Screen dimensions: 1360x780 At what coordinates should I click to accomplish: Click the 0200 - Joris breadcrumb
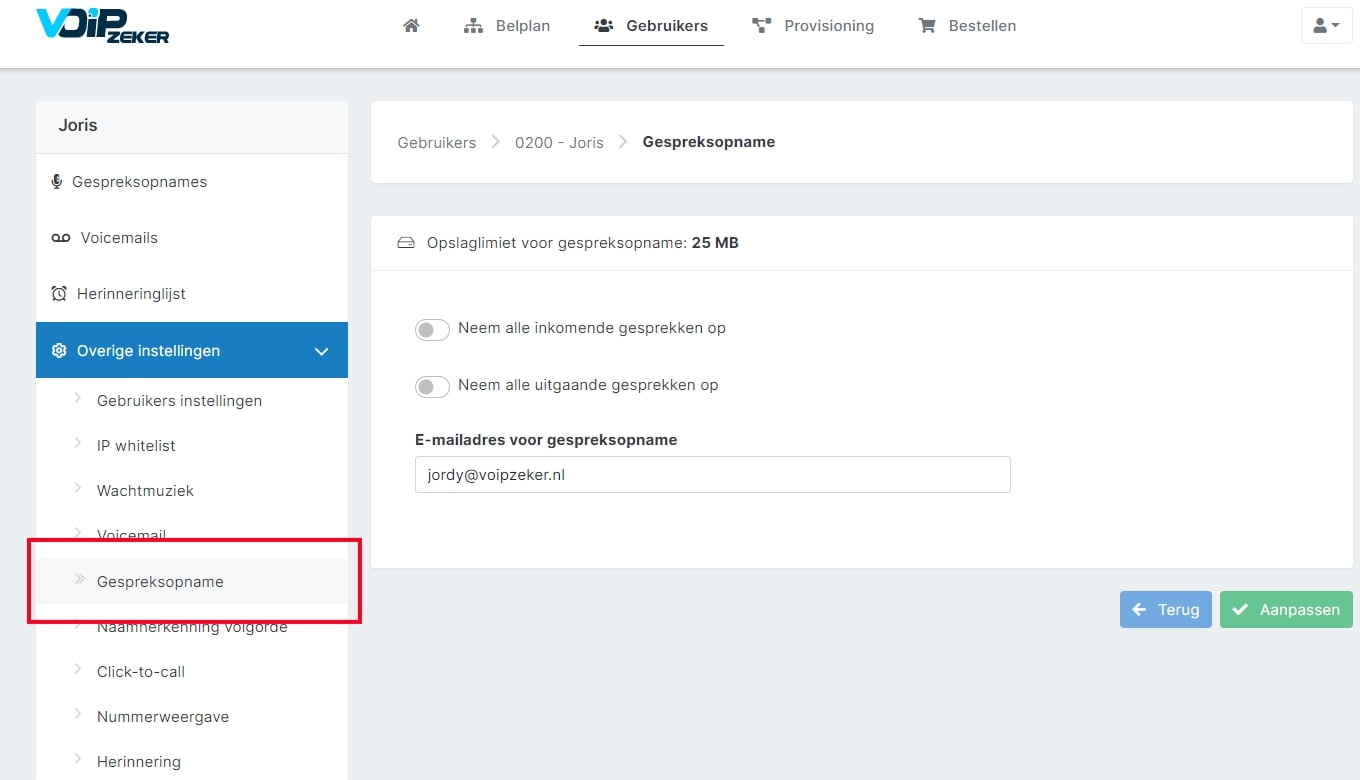pos(559,143)
